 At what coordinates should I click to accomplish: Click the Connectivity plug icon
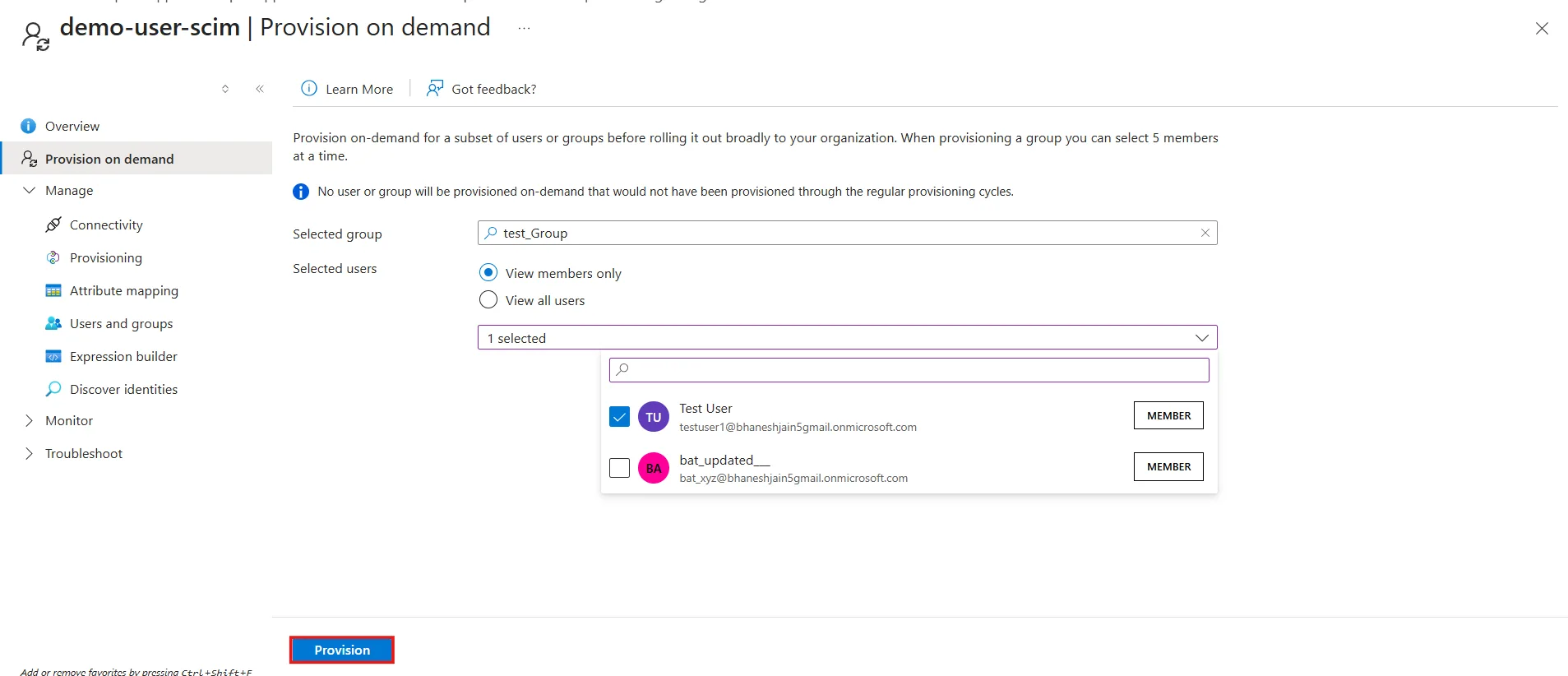coord(53,225)
